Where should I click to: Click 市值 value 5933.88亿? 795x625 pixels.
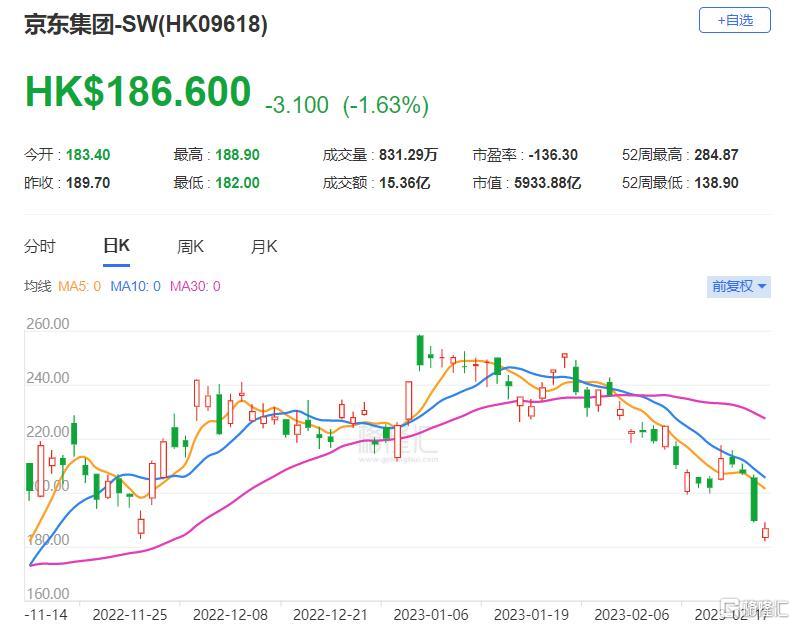[x=548, y=182]
